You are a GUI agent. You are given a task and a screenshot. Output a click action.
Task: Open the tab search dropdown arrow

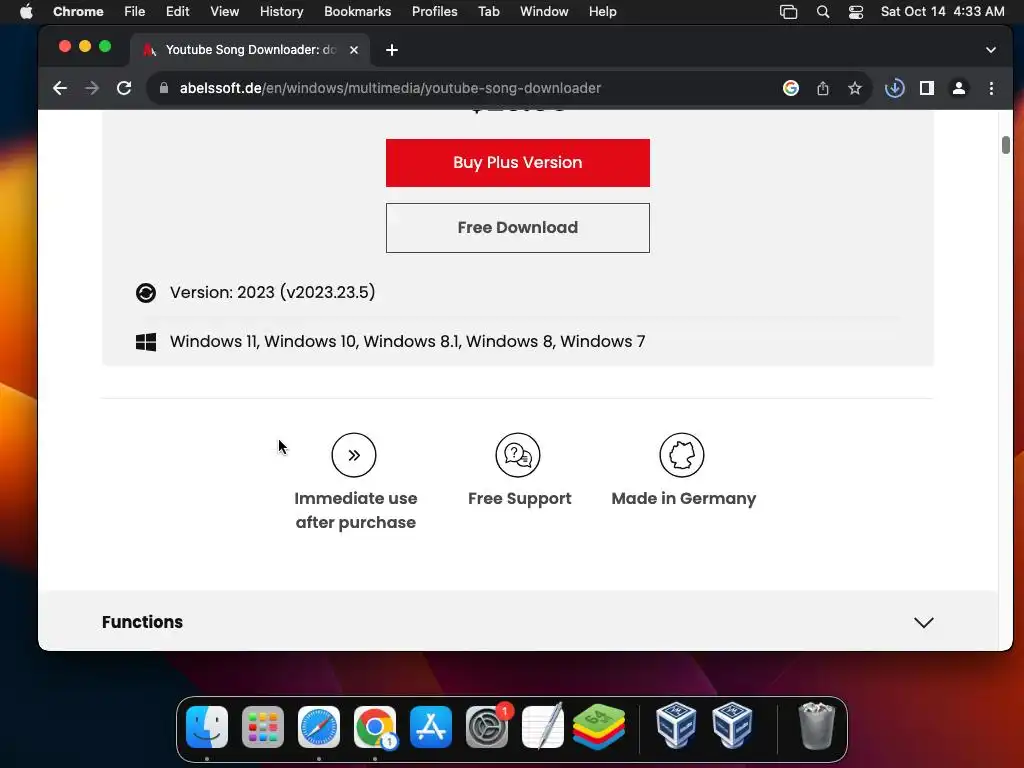[991, 50]
